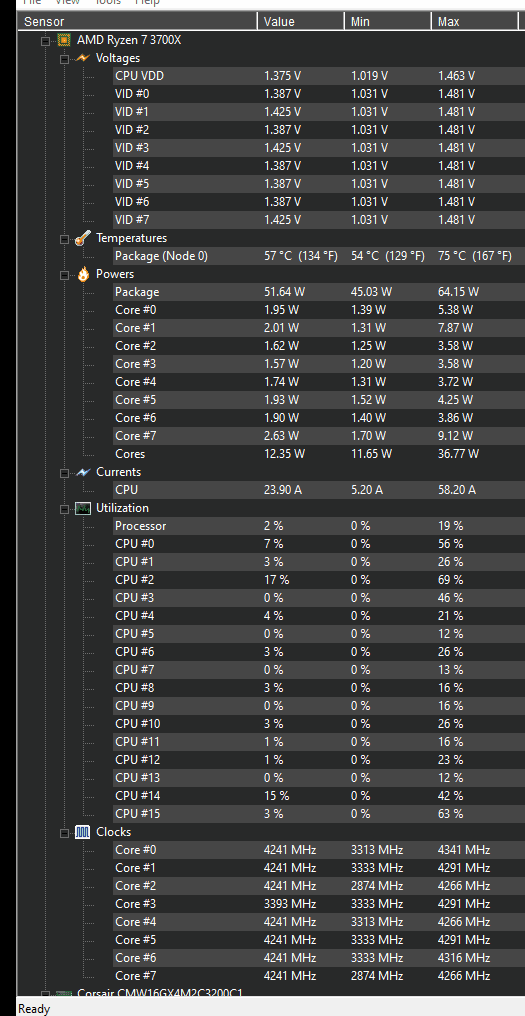Screen dimensions: 525x1016
Task: Select the Package (Node 0) temperature row
Action: (x=316, y=256)
